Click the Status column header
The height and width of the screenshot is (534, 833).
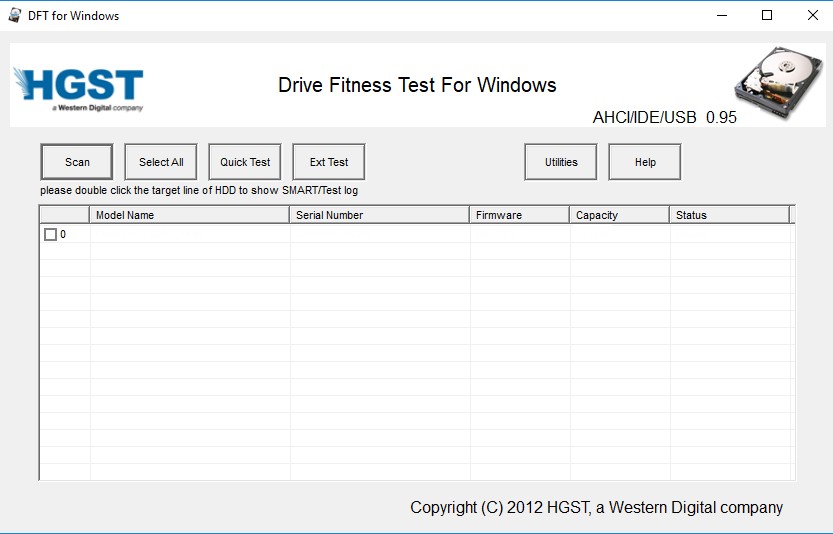729,215
